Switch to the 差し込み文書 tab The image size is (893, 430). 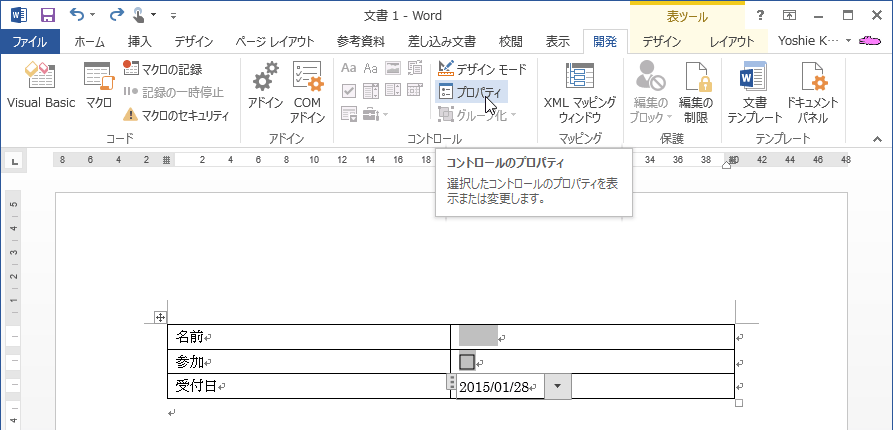[442, 42]
